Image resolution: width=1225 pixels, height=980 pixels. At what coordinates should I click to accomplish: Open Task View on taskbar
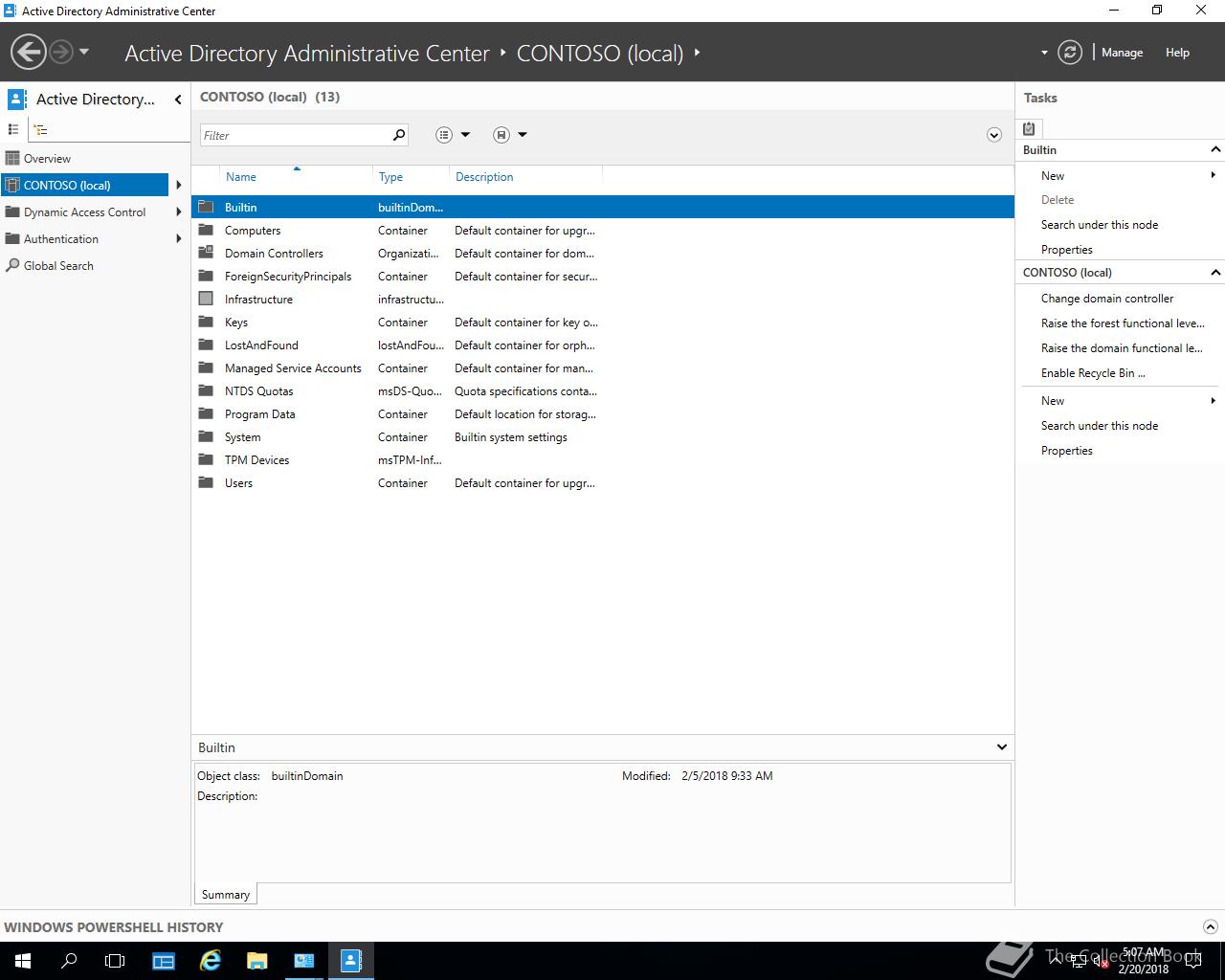115,961
